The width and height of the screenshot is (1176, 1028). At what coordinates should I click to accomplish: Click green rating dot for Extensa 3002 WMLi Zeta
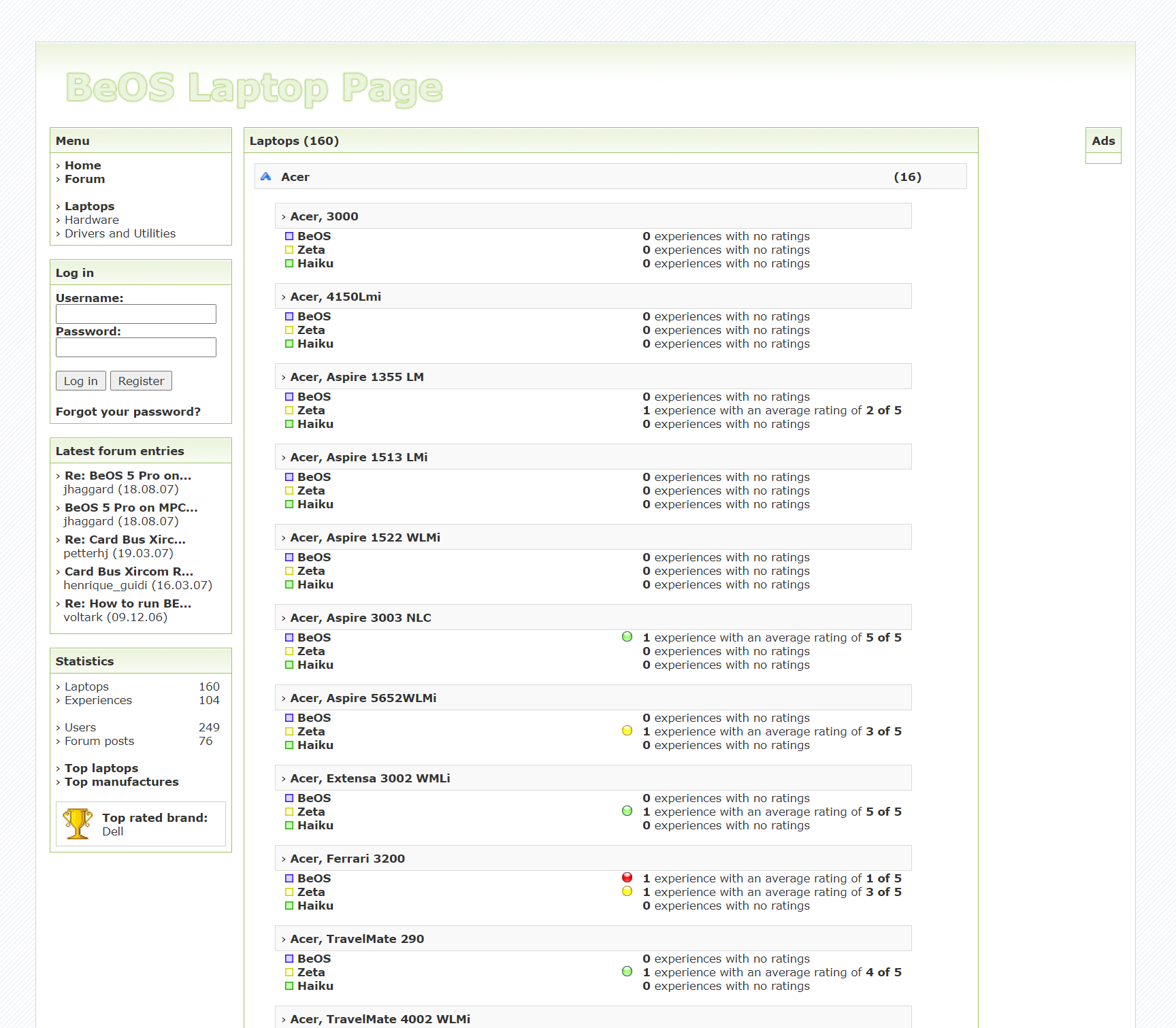coord(627,811)
